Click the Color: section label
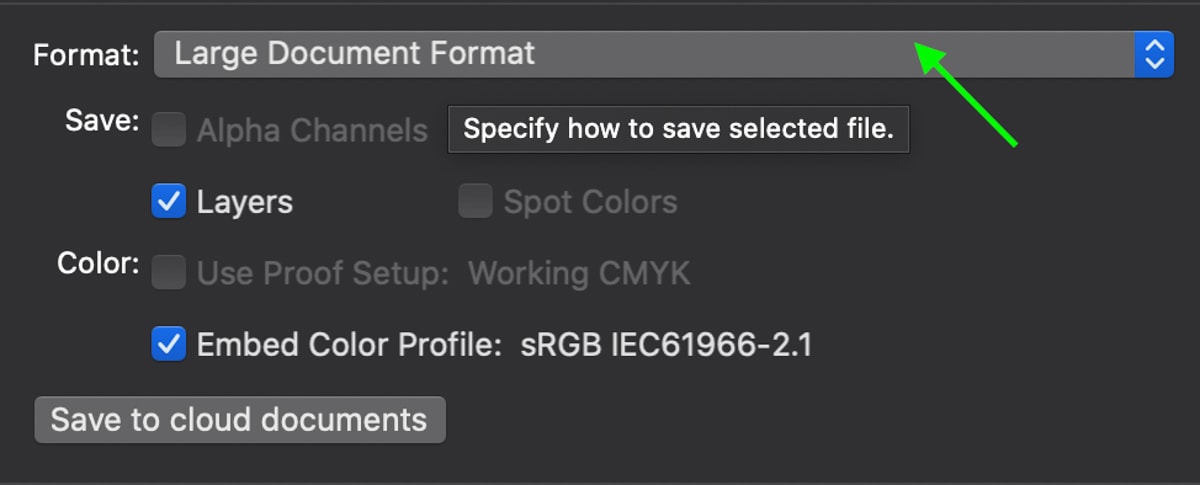This screenshot has height=485, width=1200. coord(98,264)
